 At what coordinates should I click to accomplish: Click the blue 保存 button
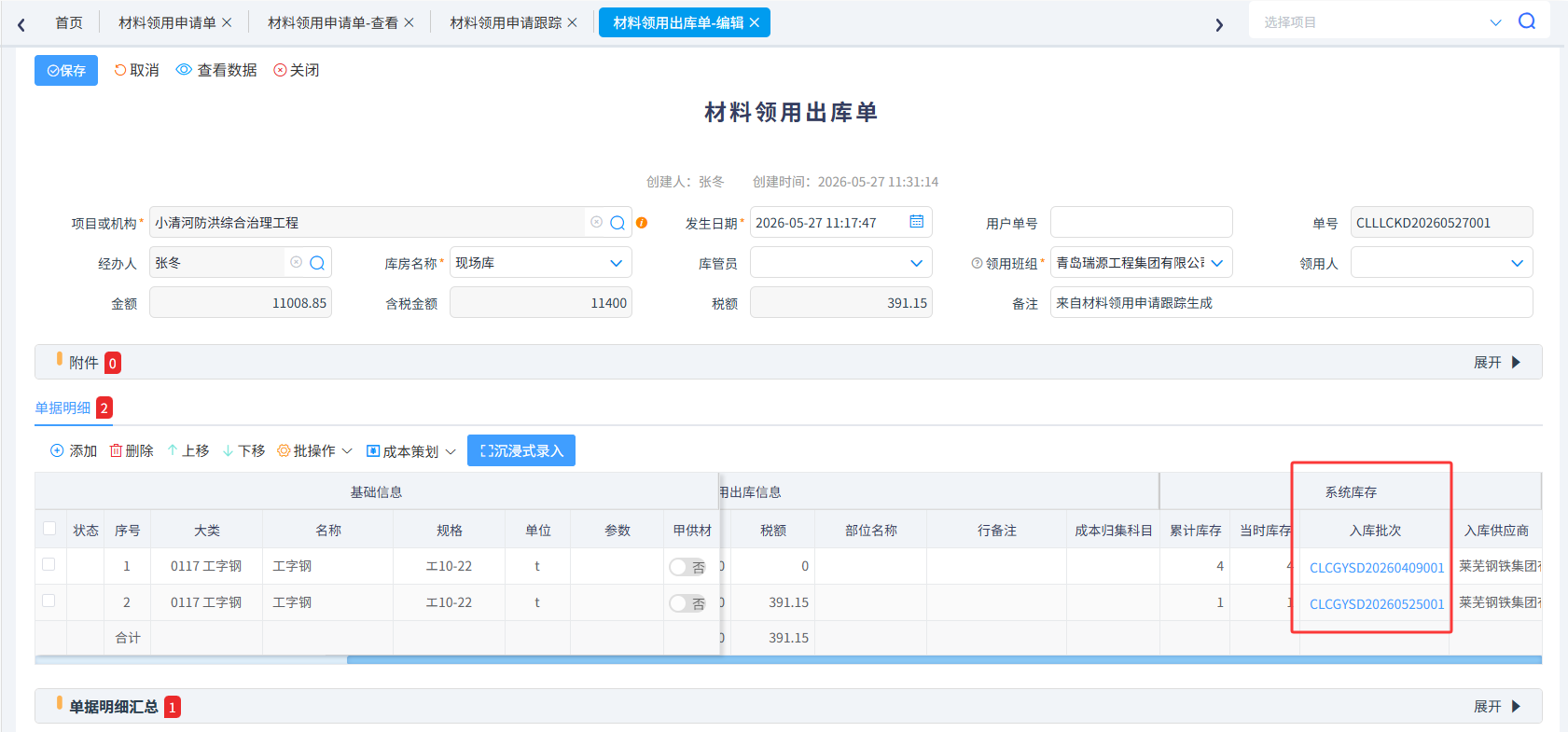pyautogui.click(x=66, y=70)
